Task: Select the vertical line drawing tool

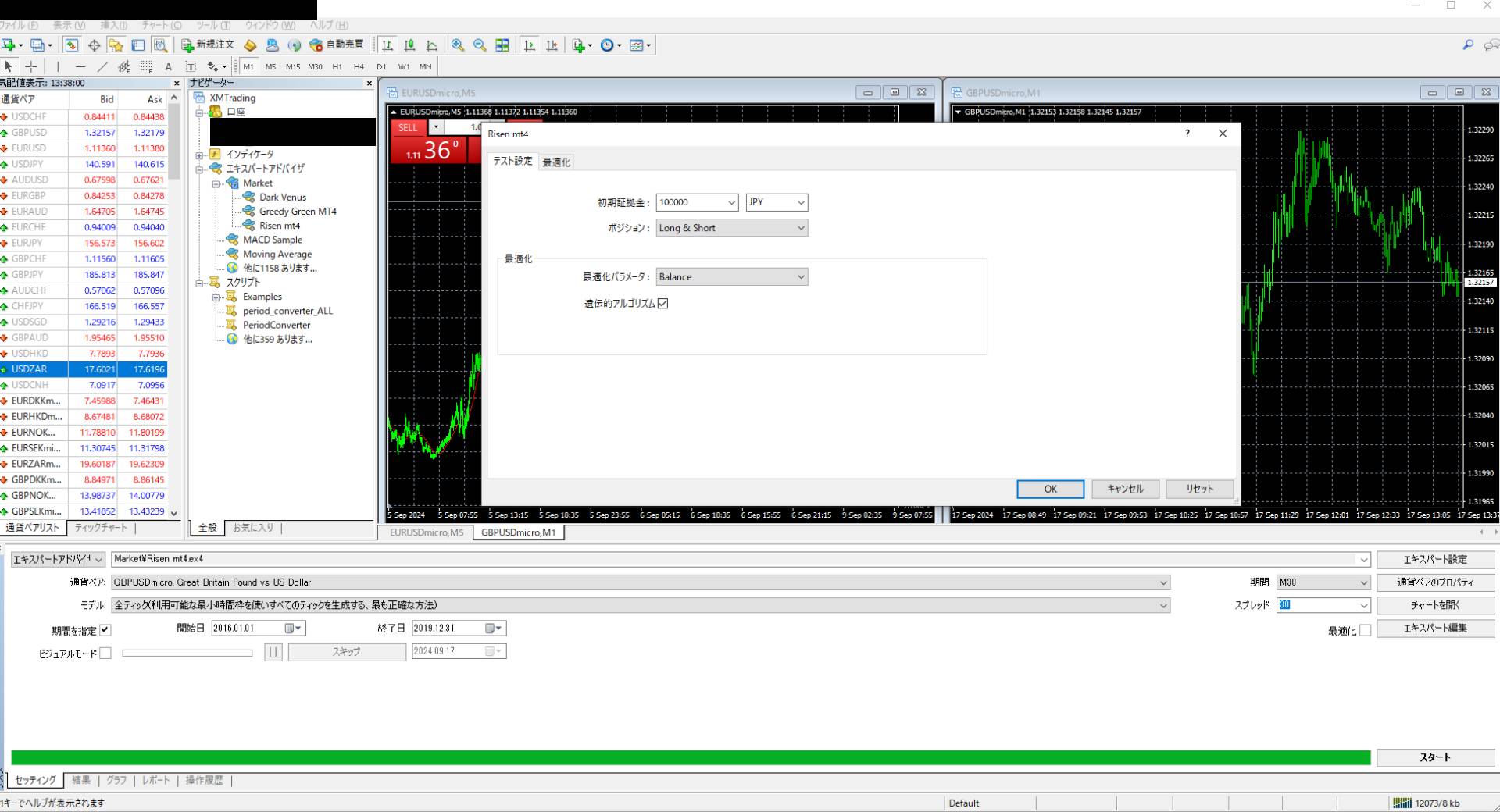Action: click(57, 66)
